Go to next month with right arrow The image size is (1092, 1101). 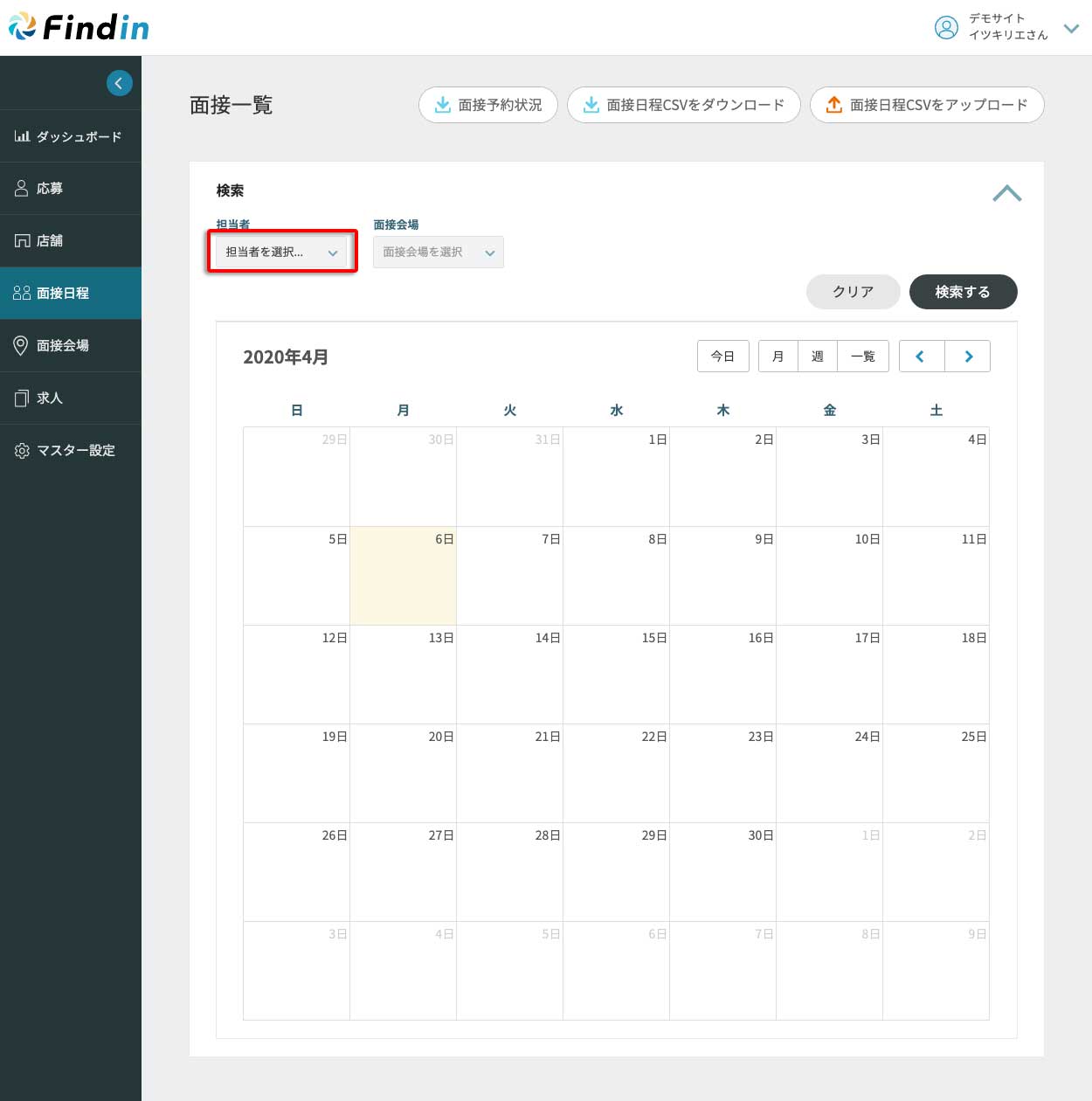968,357
